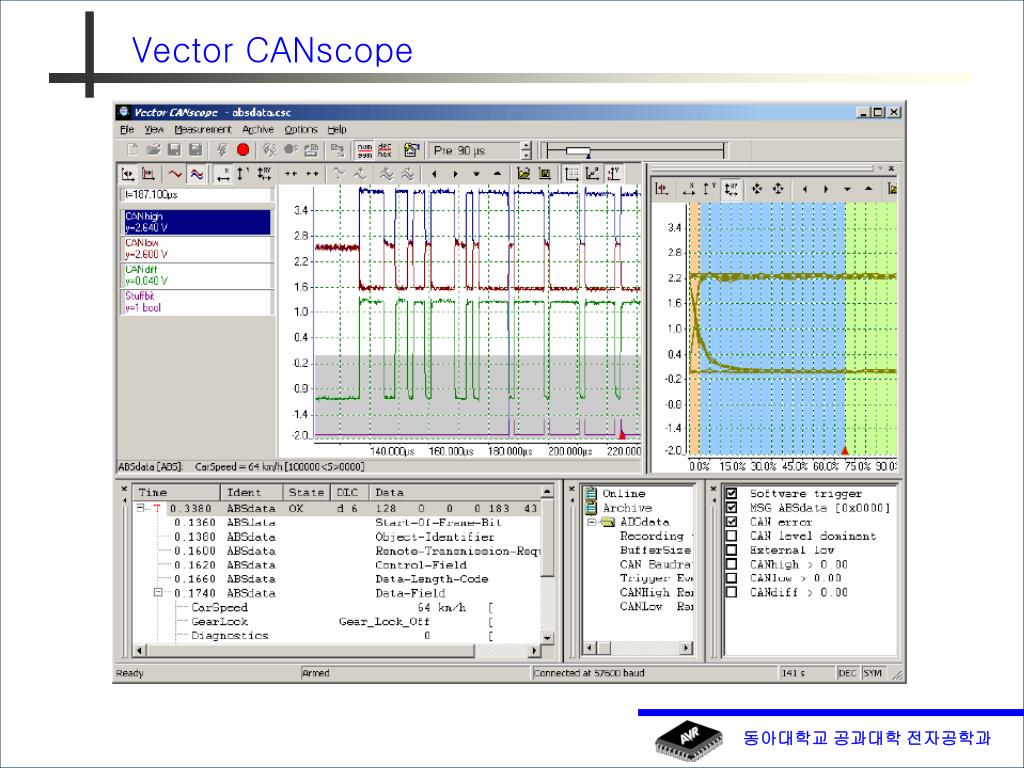This screenshot has width=1024, height=768.
Task: Click the State column header
Action: pyautogui.click(x=306, y=492)
